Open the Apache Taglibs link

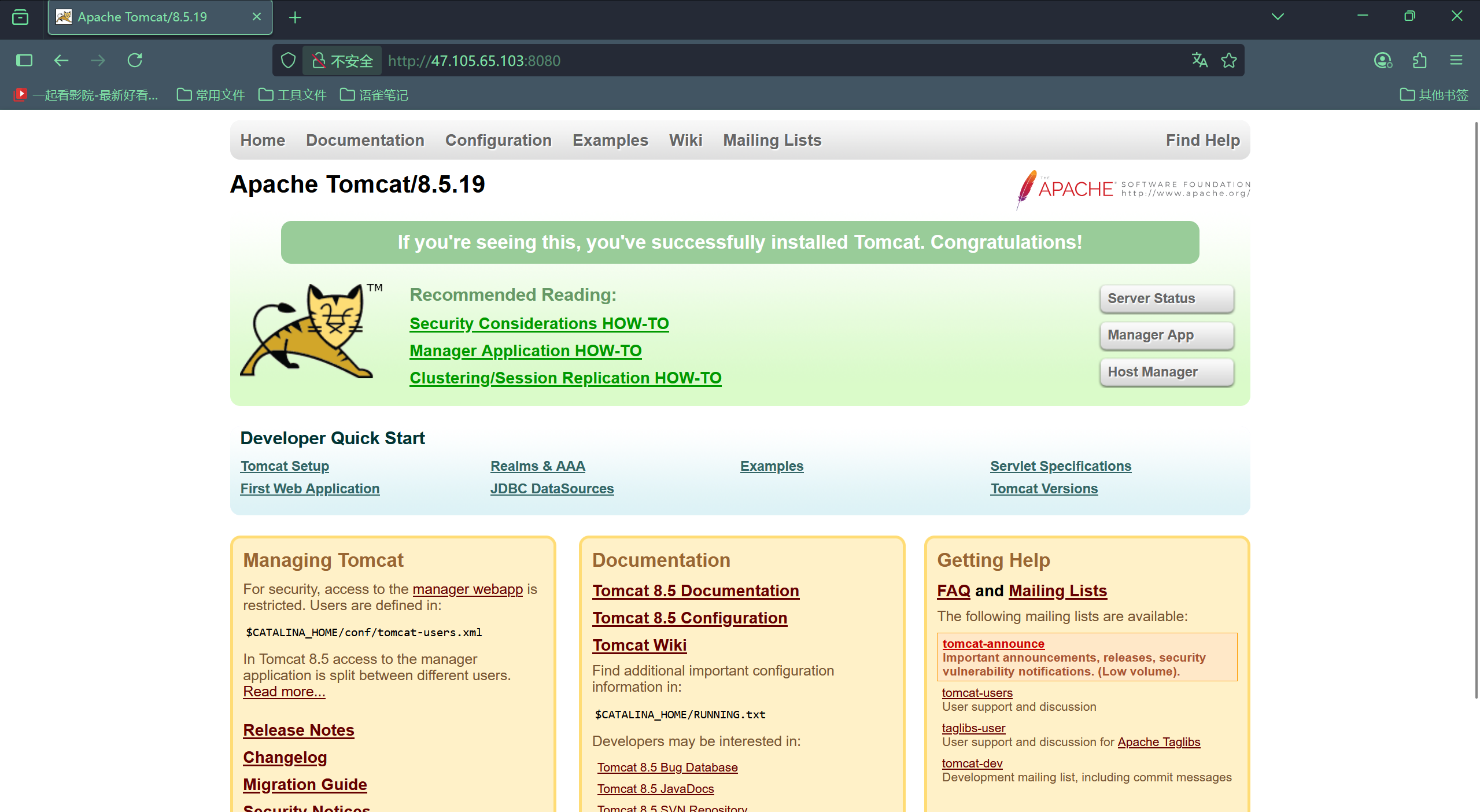[x=1158, y=741]
